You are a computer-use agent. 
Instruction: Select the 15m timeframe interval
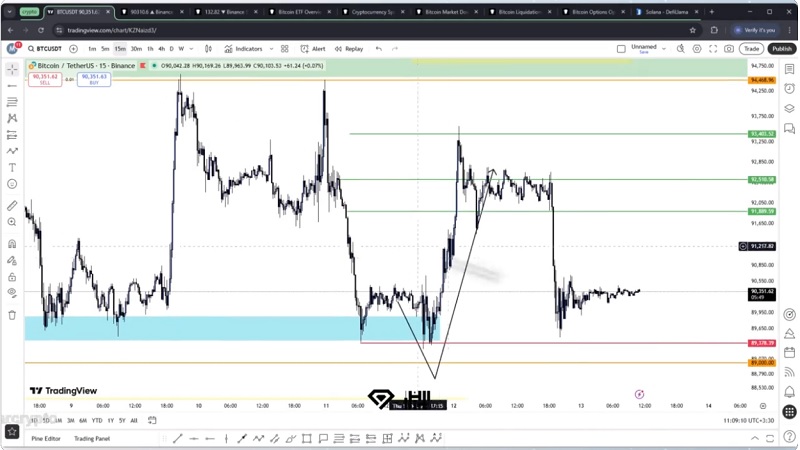click(119, 48)
